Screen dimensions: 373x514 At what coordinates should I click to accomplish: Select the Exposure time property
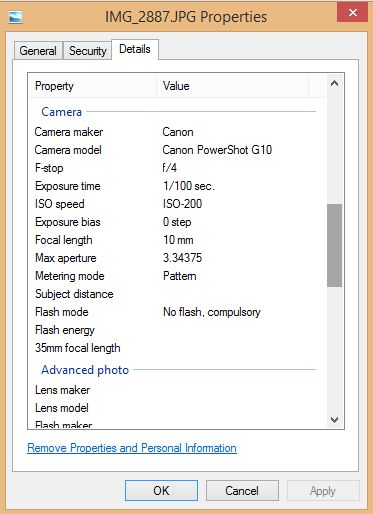click(x=68, y=186)
